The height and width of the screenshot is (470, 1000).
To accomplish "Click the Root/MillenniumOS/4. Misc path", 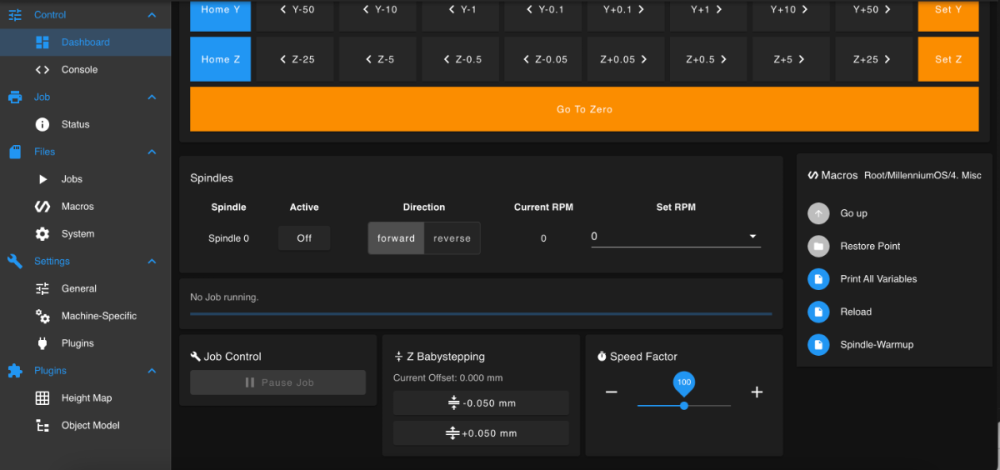I will [923, 175].
